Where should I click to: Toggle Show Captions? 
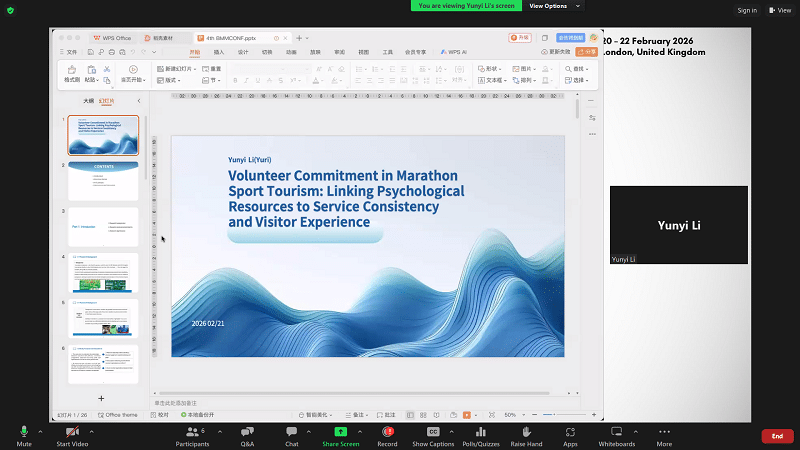433,432
